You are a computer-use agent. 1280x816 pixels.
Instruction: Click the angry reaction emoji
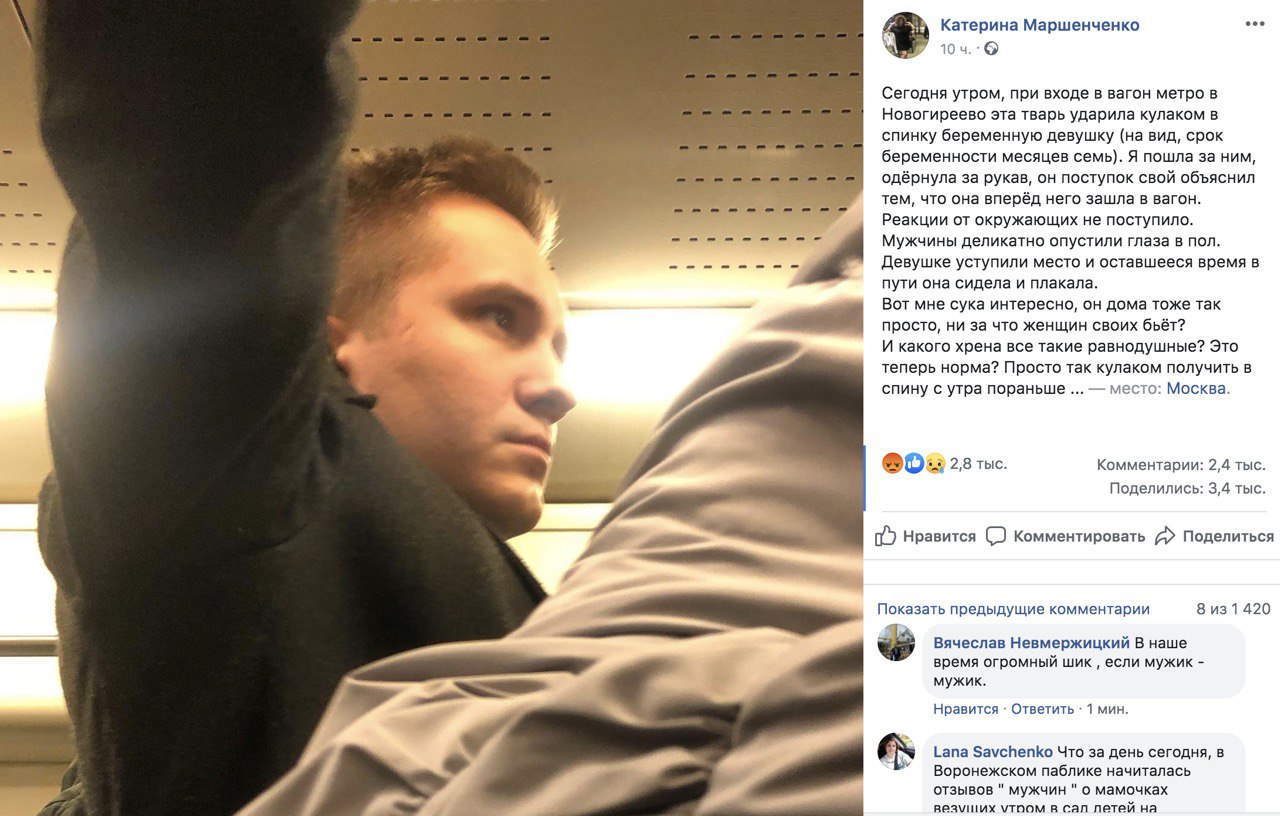tap(891, 464)
